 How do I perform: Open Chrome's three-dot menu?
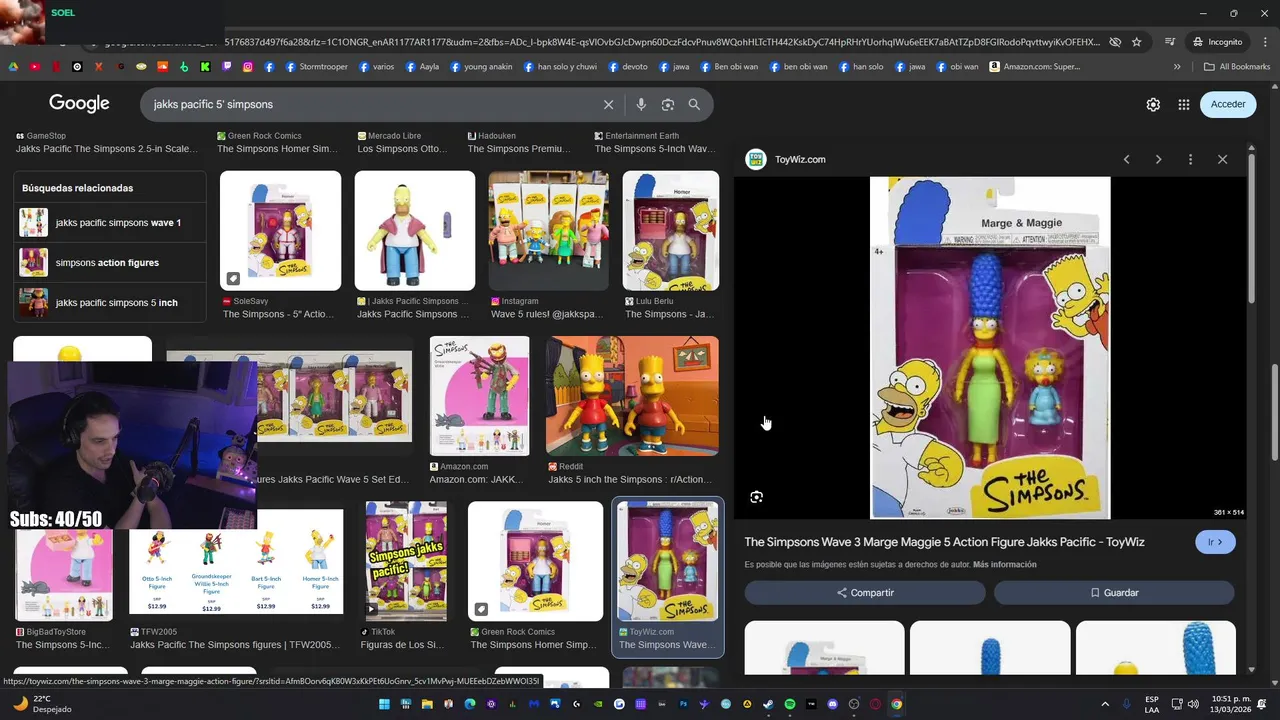click(1263, 42)
